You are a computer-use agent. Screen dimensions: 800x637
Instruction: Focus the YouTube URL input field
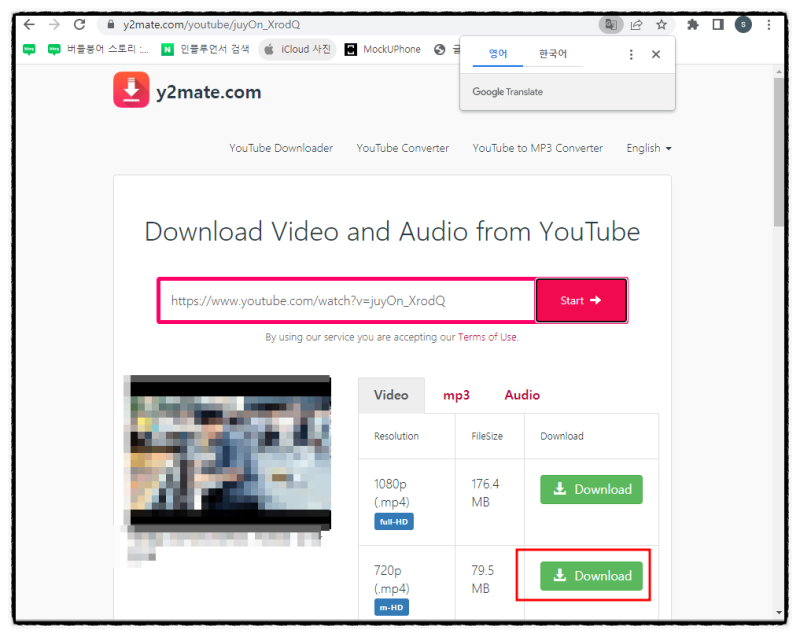[x=347, y=301]
